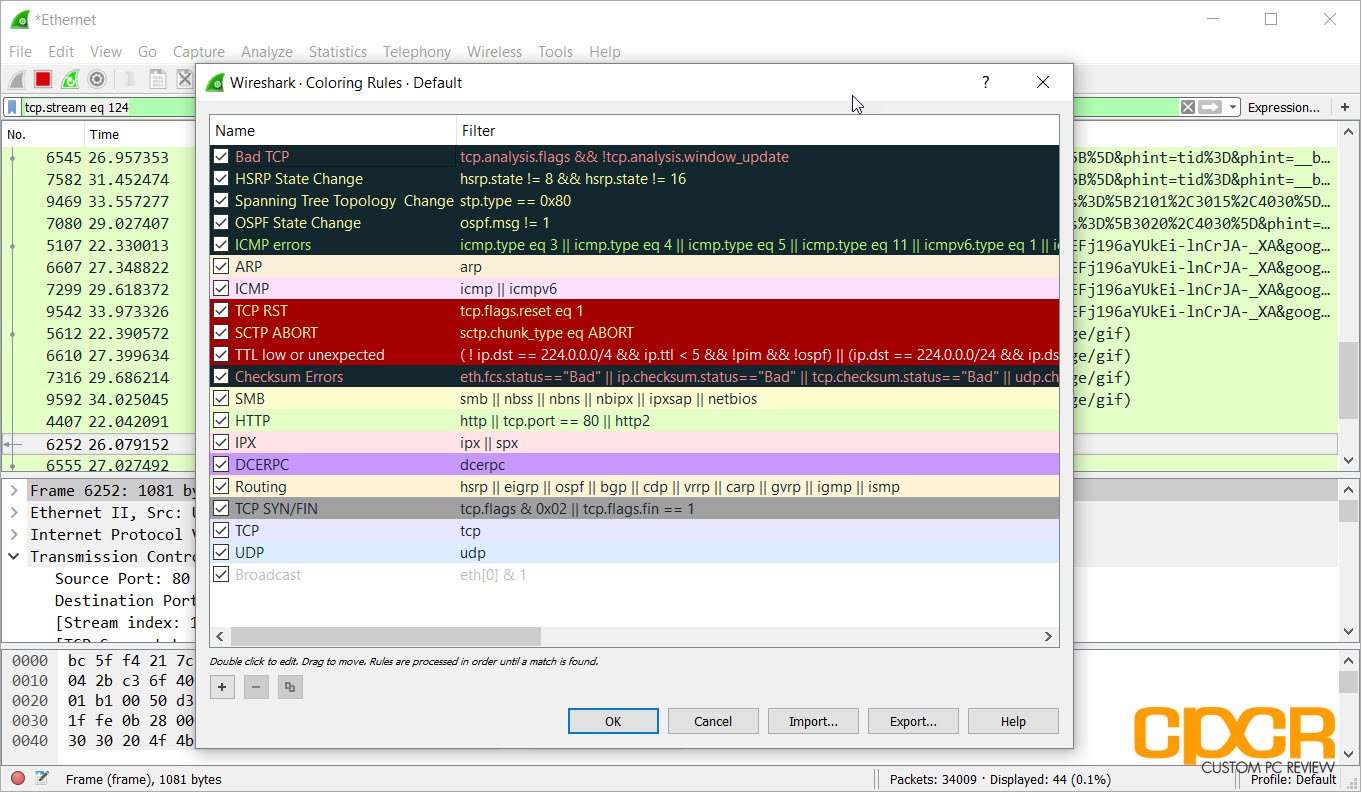Stop the capture with red square button
Image resolution: width=1361 pixels, height=792 pixels.
[x=43, y=79]
